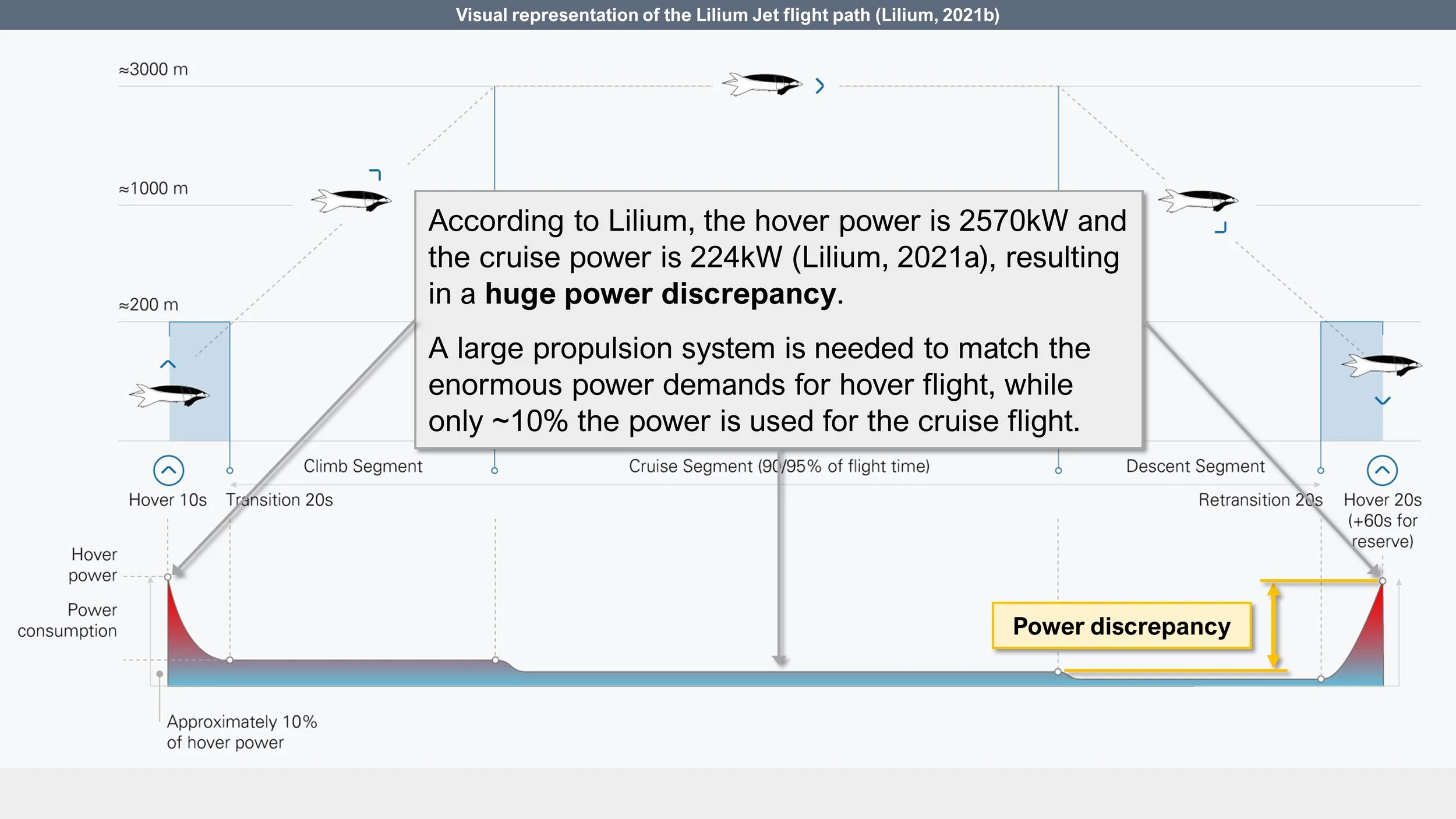The height and width of the screenshot is (819, 1456).
Task: Click the Retransition 20s label
Action: pos(1260,500)
